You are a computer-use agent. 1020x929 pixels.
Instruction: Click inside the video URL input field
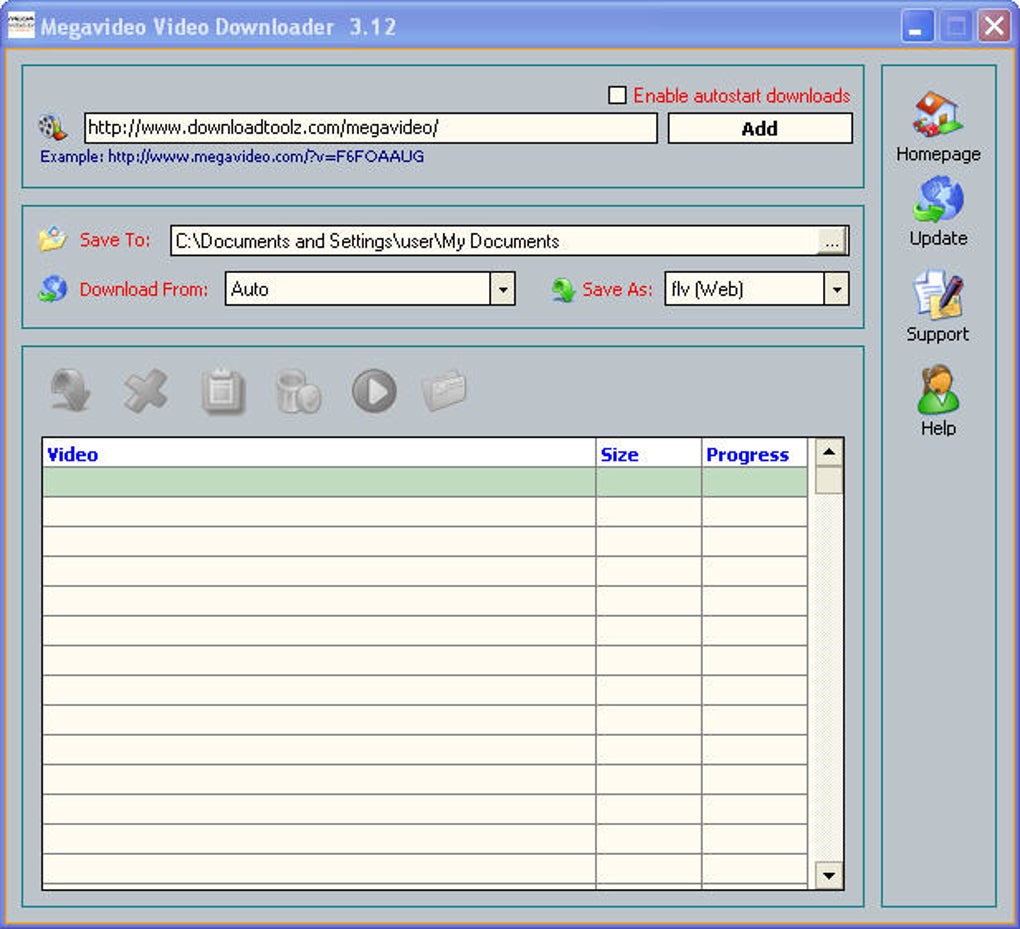[x=371, y=128]
